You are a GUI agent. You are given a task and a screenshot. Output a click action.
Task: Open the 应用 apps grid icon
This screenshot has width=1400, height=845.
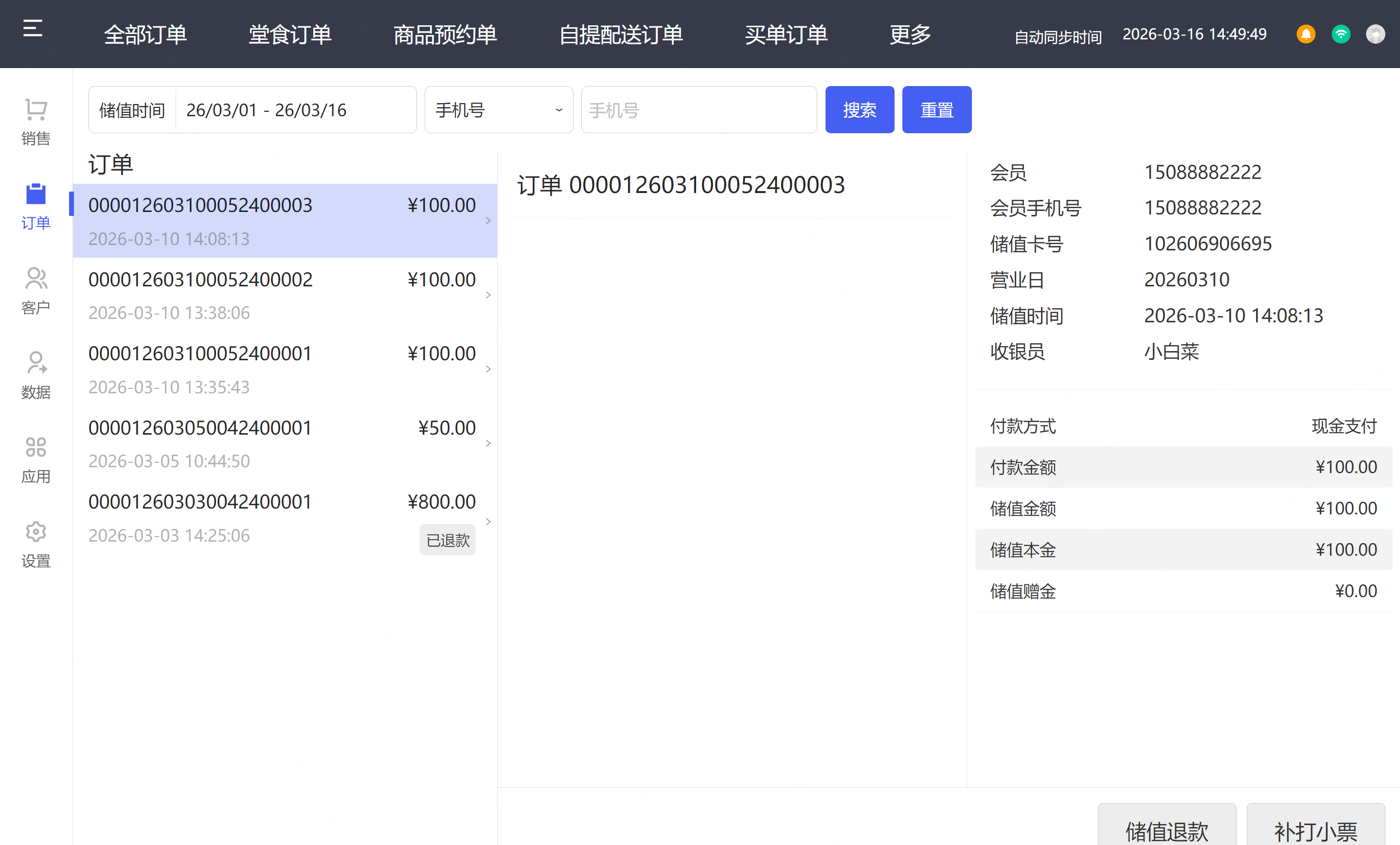tap(36, 447)
